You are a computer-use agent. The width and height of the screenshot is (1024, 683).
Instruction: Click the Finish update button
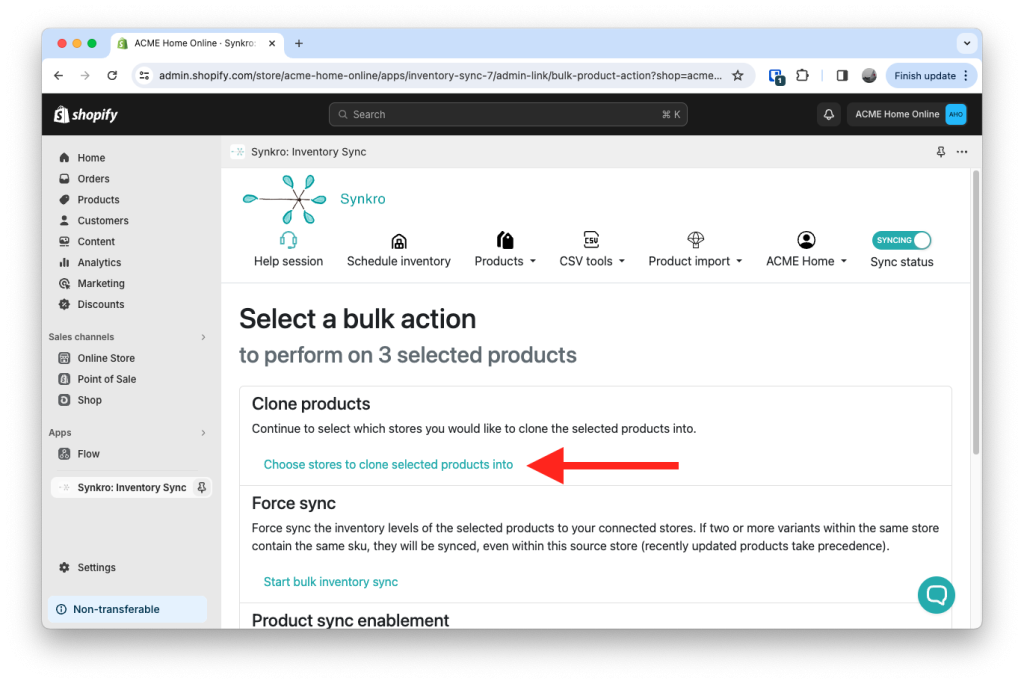[924, 76]
